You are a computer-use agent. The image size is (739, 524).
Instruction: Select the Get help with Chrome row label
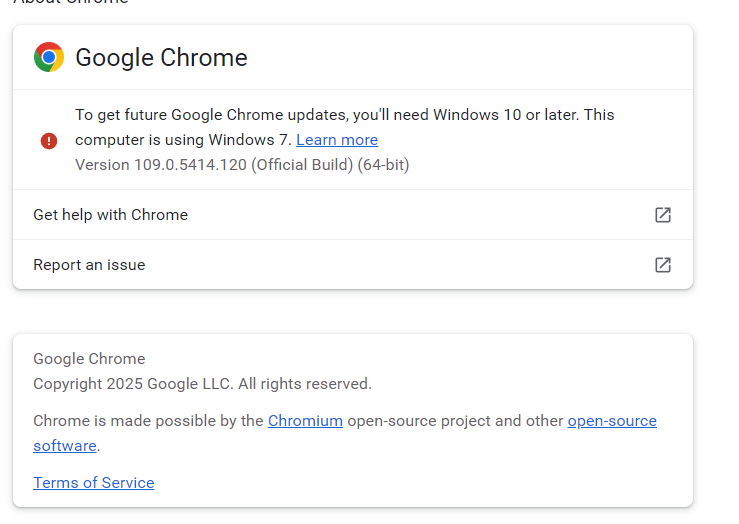tap(110, 215)
